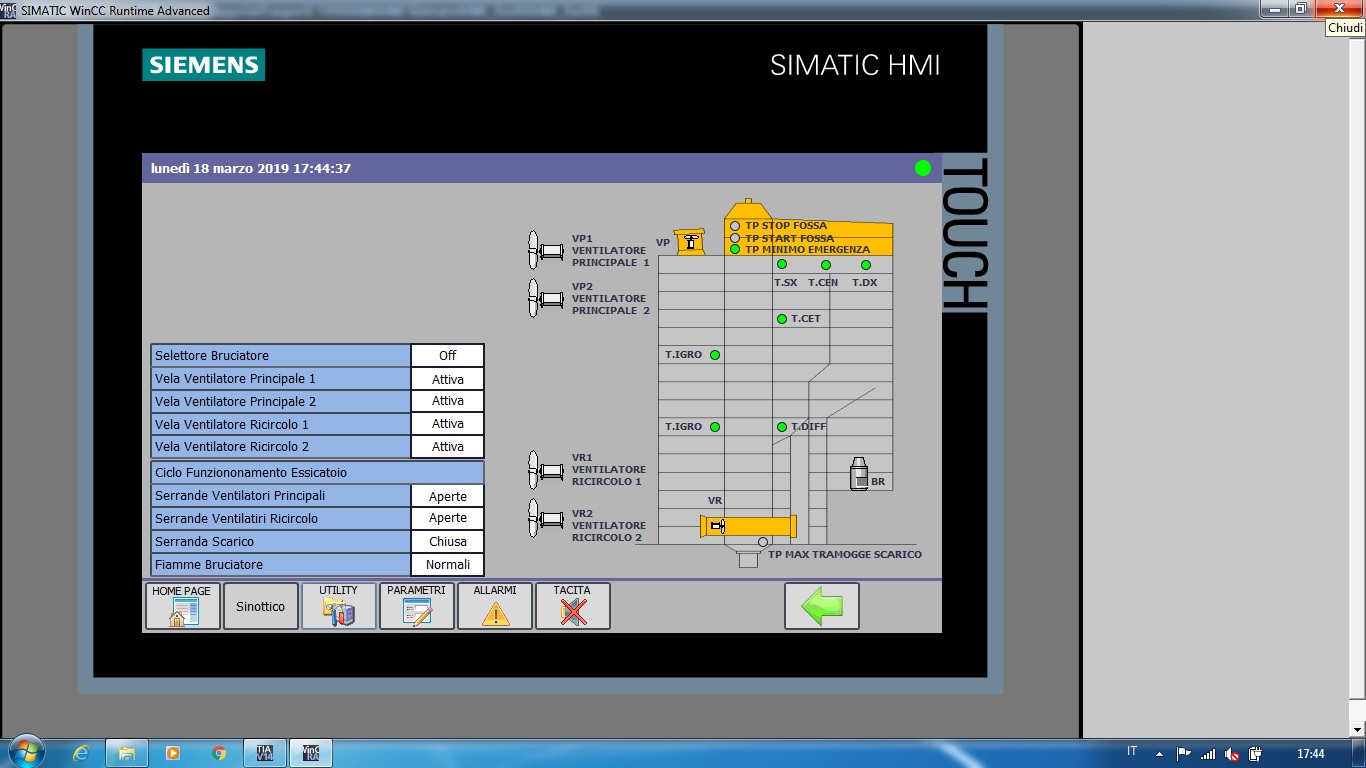The image size is (1366, 768).
Task: Click the lower T.IGRO indicator dot
Action: [715, 427]
